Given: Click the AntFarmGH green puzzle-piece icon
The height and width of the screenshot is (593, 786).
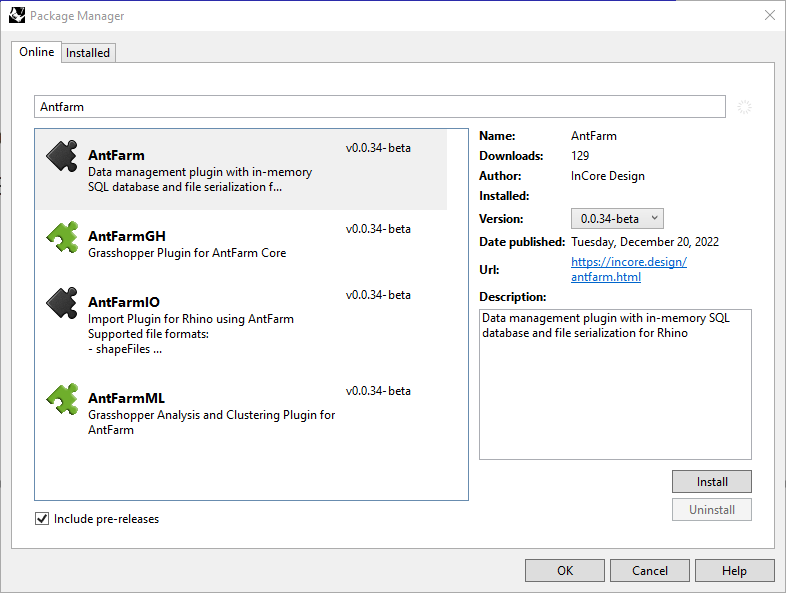Looking at the screenshot, I should click(x=62, y=237).
